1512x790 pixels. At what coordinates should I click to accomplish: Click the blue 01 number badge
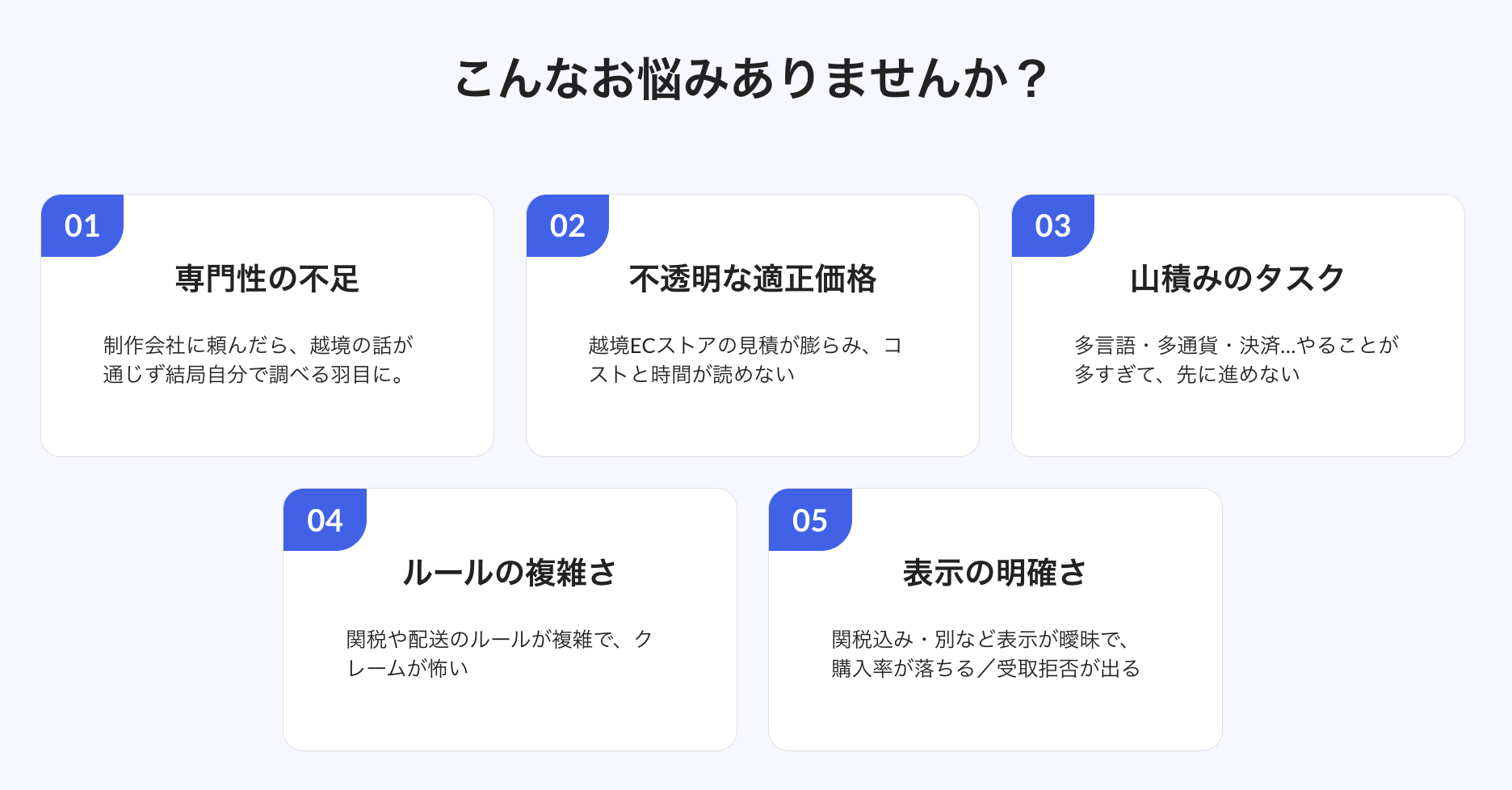[82, 225]
